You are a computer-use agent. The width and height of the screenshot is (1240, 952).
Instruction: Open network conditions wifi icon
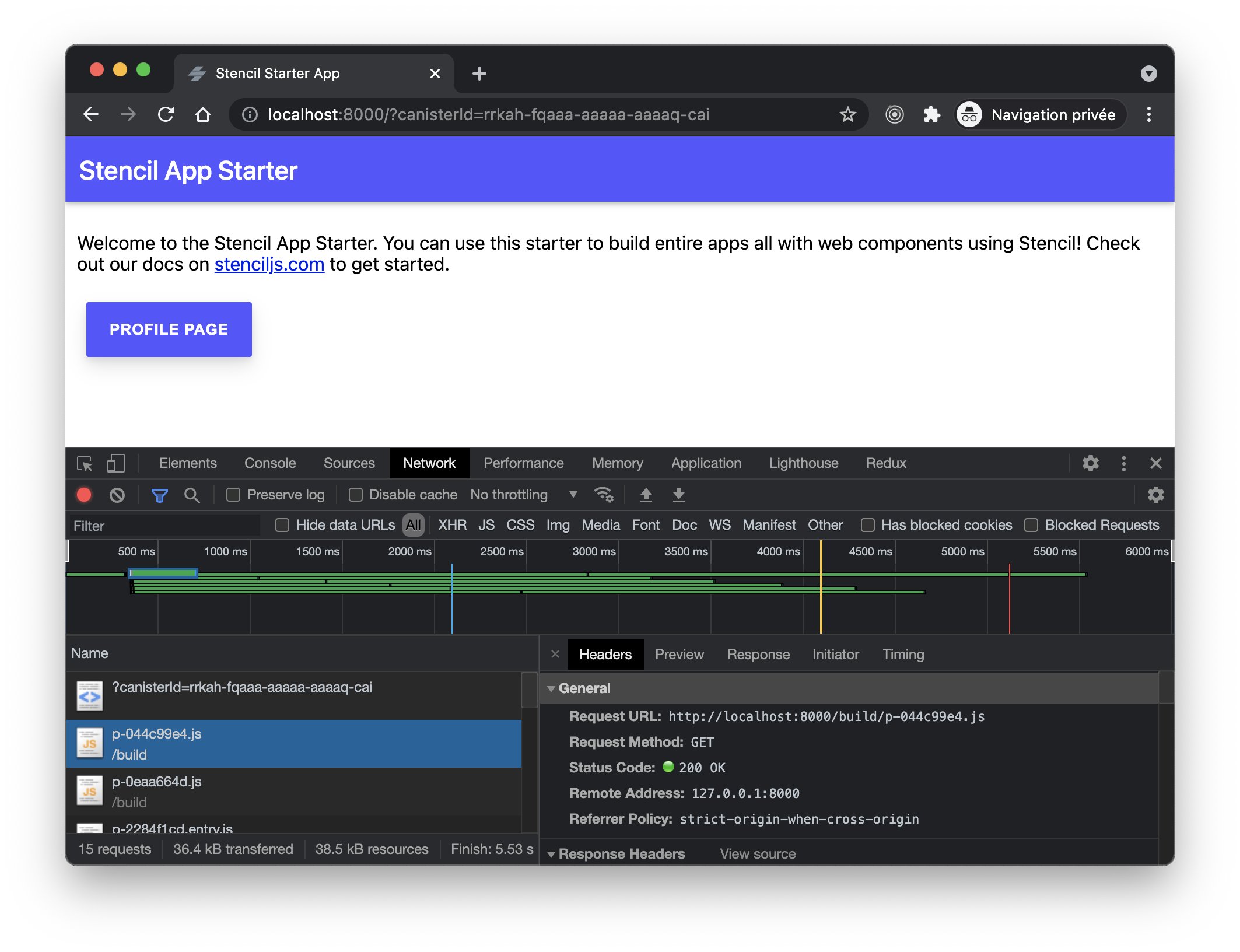pos(604,495)
